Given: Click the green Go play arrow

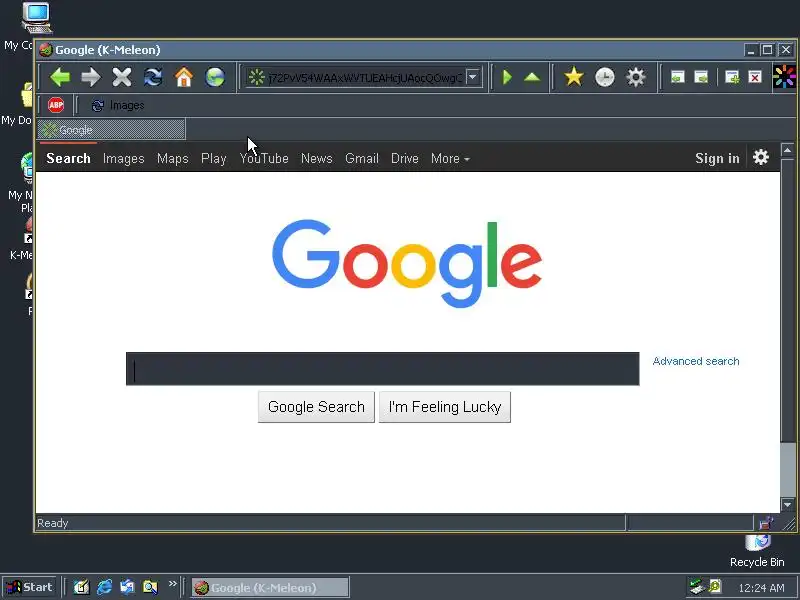Looking at the screenshot, I should coord(507,77).
